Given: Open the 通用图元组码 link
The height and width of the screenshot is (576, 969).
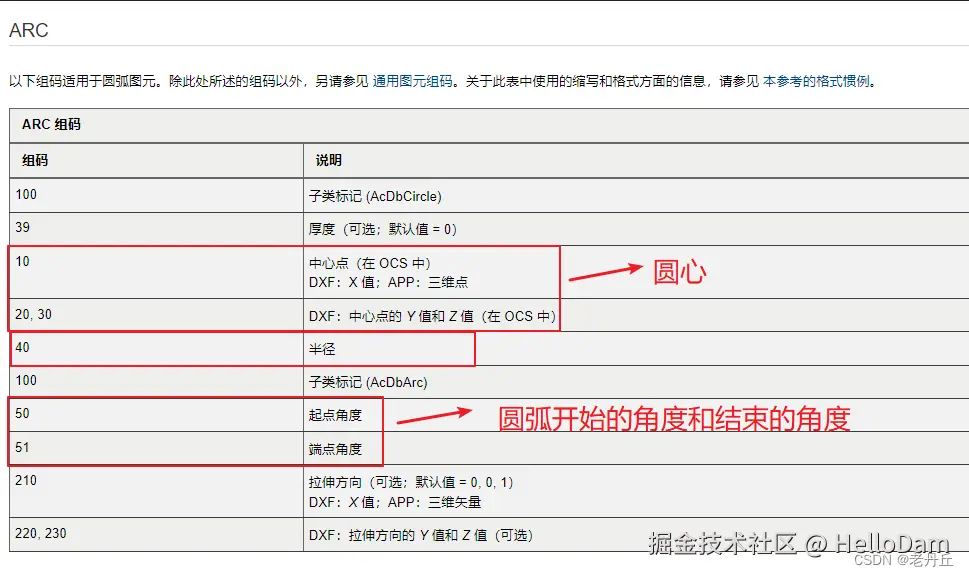Looking at the screenshot, I should [412, 81].
